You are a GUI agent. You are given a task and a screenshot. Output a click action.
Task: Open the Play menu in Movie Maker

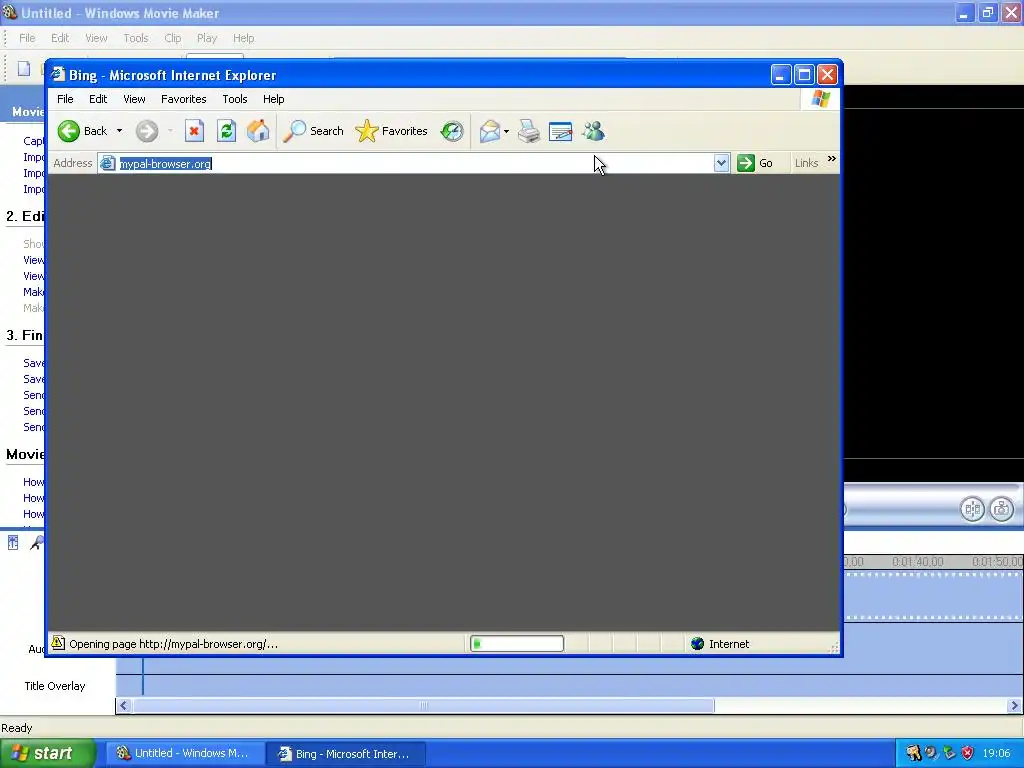click(x=207, y=38)
